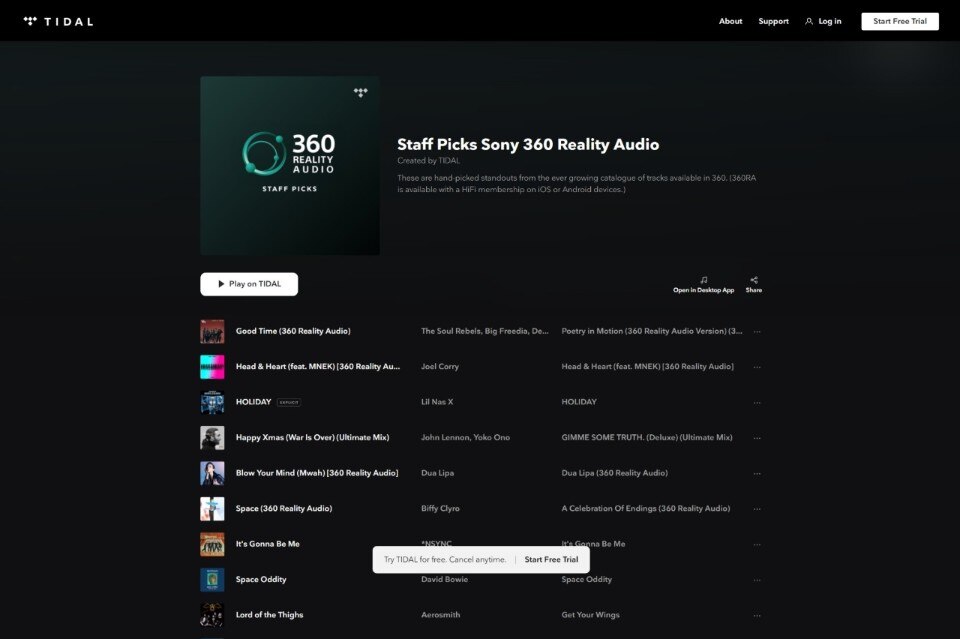Open artist The Soul Rebels, Big Freedia
This screenshot has height=639, width=960.
pyautogui.click(x=484, y=331)
